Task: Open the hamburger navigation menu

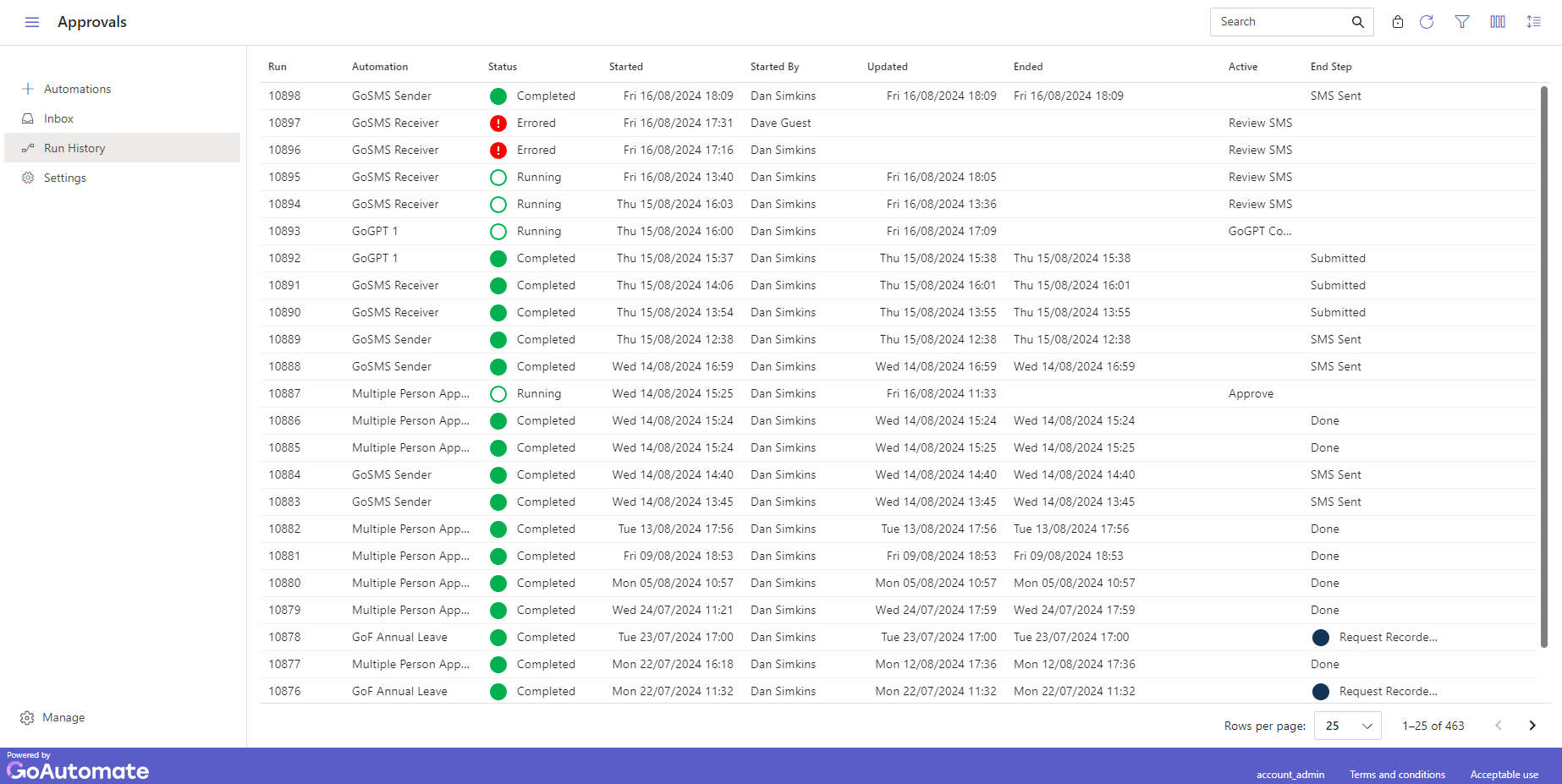Action: click(x=32, y=22)
